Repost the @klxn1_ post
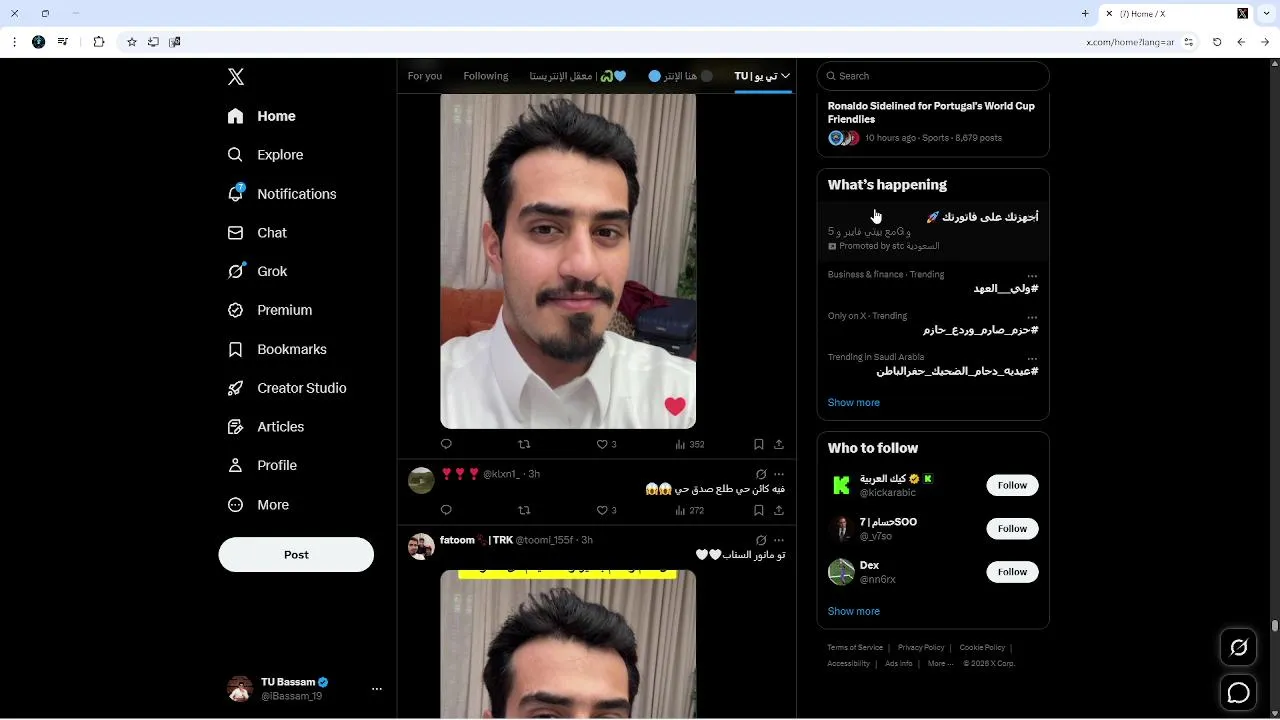1280x720 pixels. (524, 510)
